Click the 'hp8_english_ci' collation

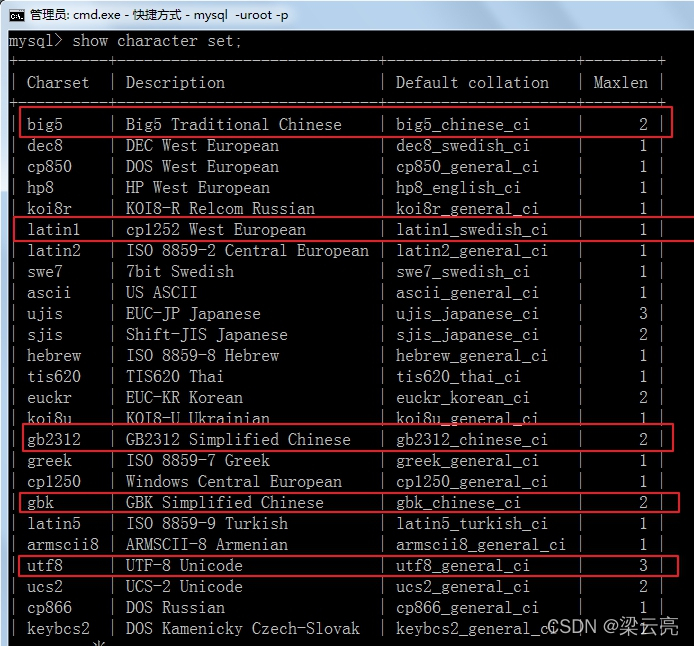[458, 188]
